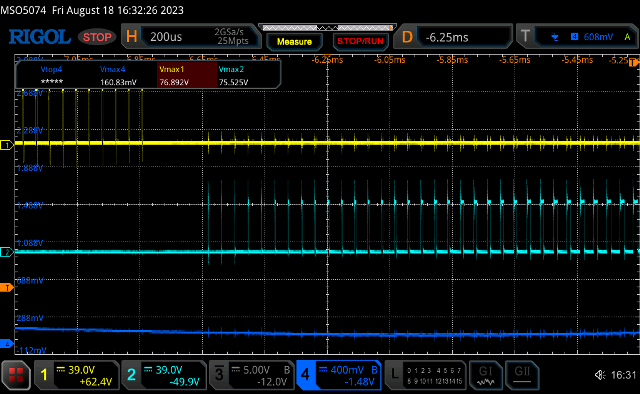Click the RIGOL logo
The image size is (640, 394).
(x=40, y=37)
